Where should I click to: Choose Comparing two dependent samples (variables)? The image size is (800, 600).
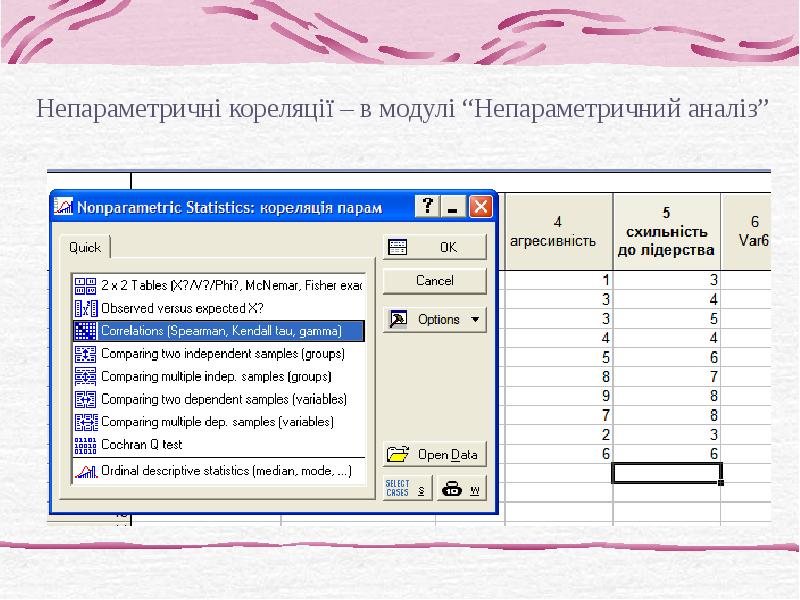[224, 399]
